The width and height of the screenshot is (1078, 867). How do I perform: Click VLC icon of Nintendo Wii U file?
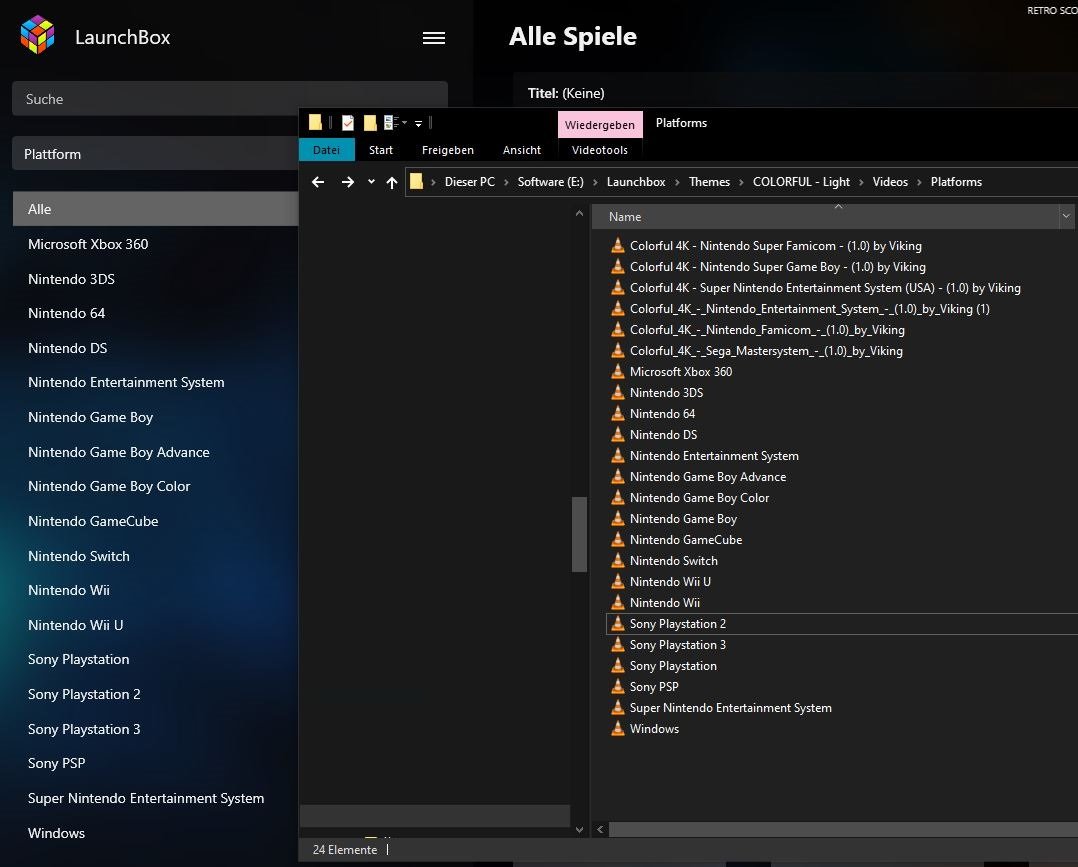click(618, 582)
